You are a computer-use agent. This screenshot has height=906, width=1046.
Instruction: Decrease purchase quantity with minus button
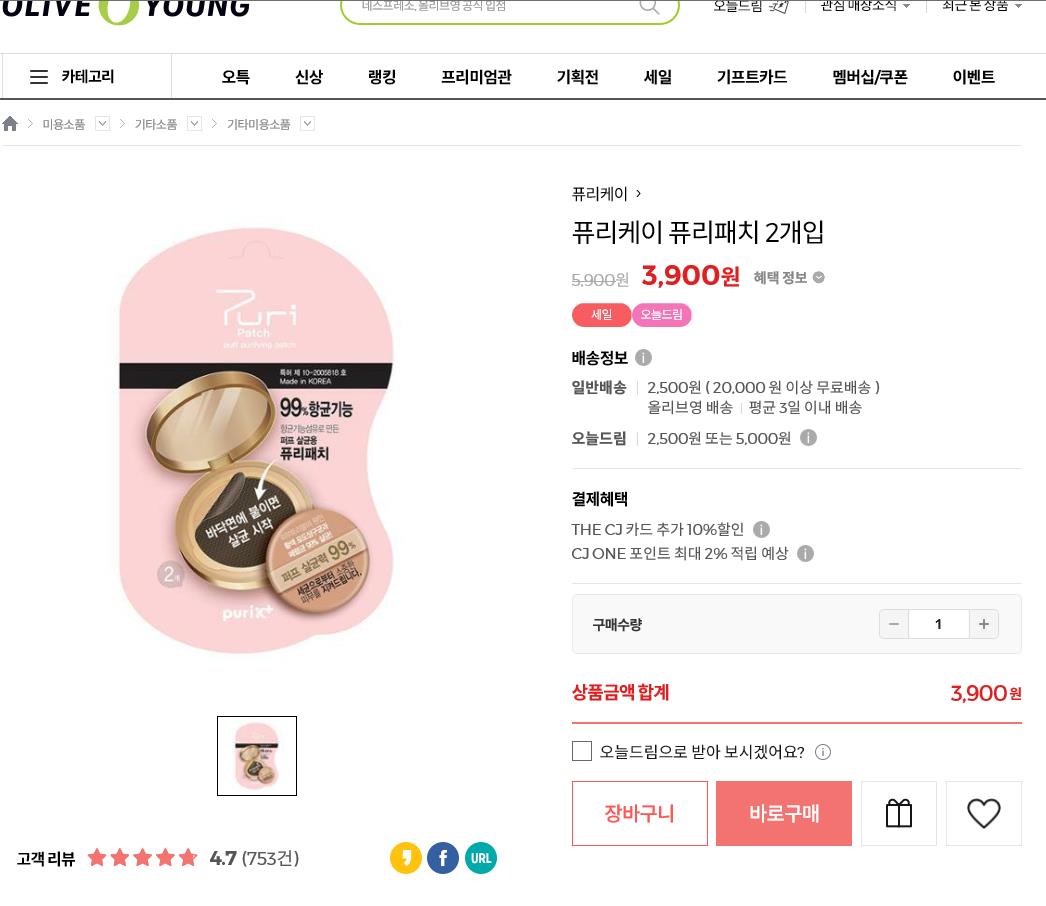pyautogui.click(x=894, y=624)
